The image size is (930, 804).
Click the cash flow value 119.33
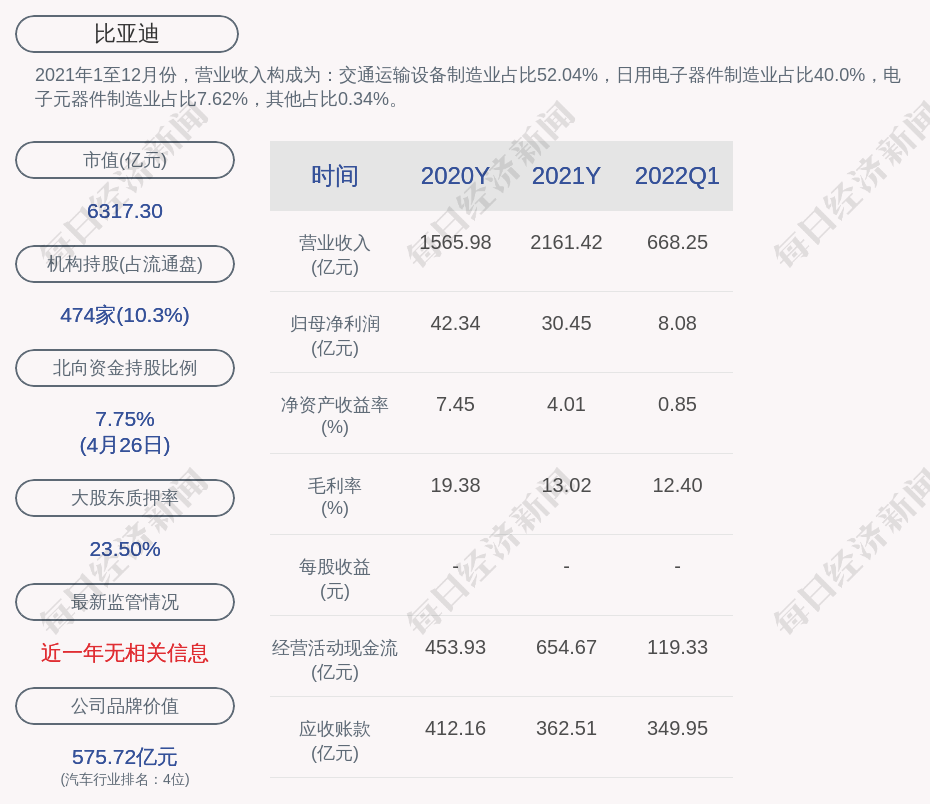click(677, 647)
